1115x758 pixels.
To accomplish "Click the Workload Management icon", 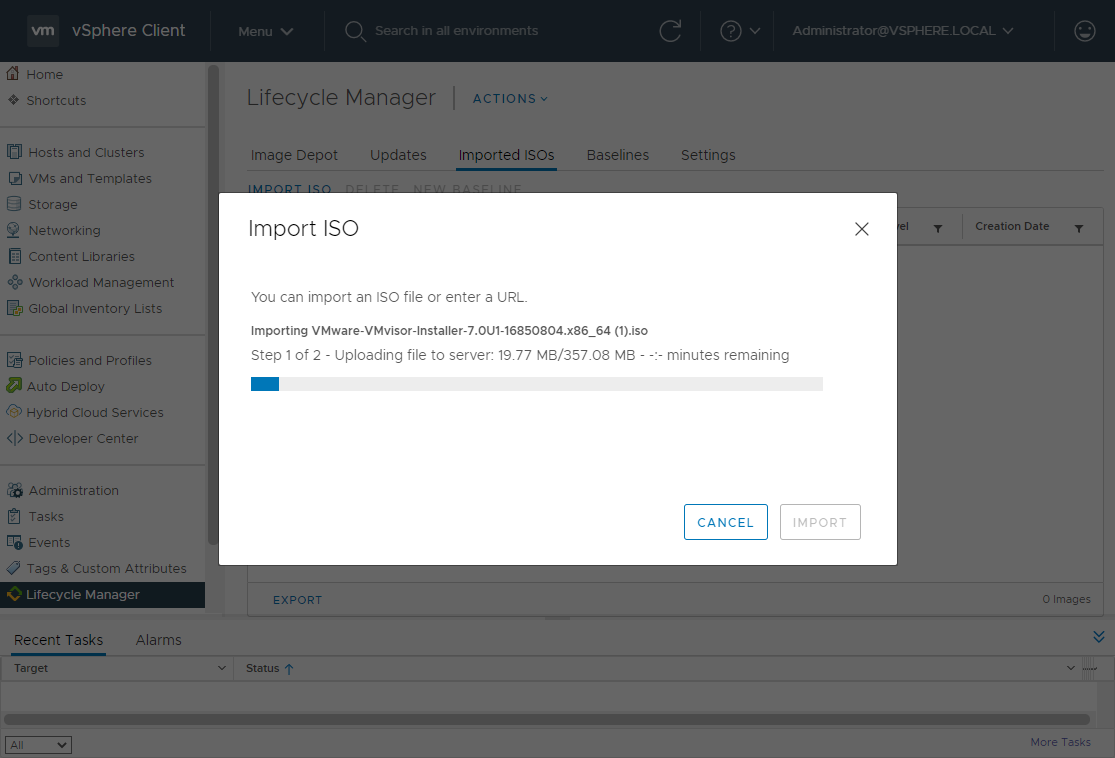I will pos(14,282).
